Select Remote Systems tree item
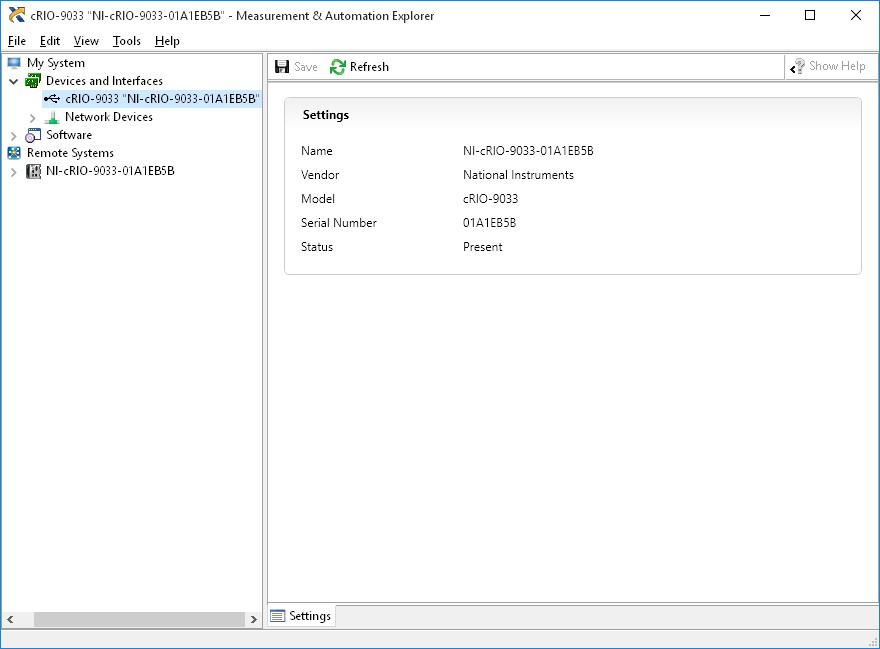The image size is (880, 649). pos(70,153)
